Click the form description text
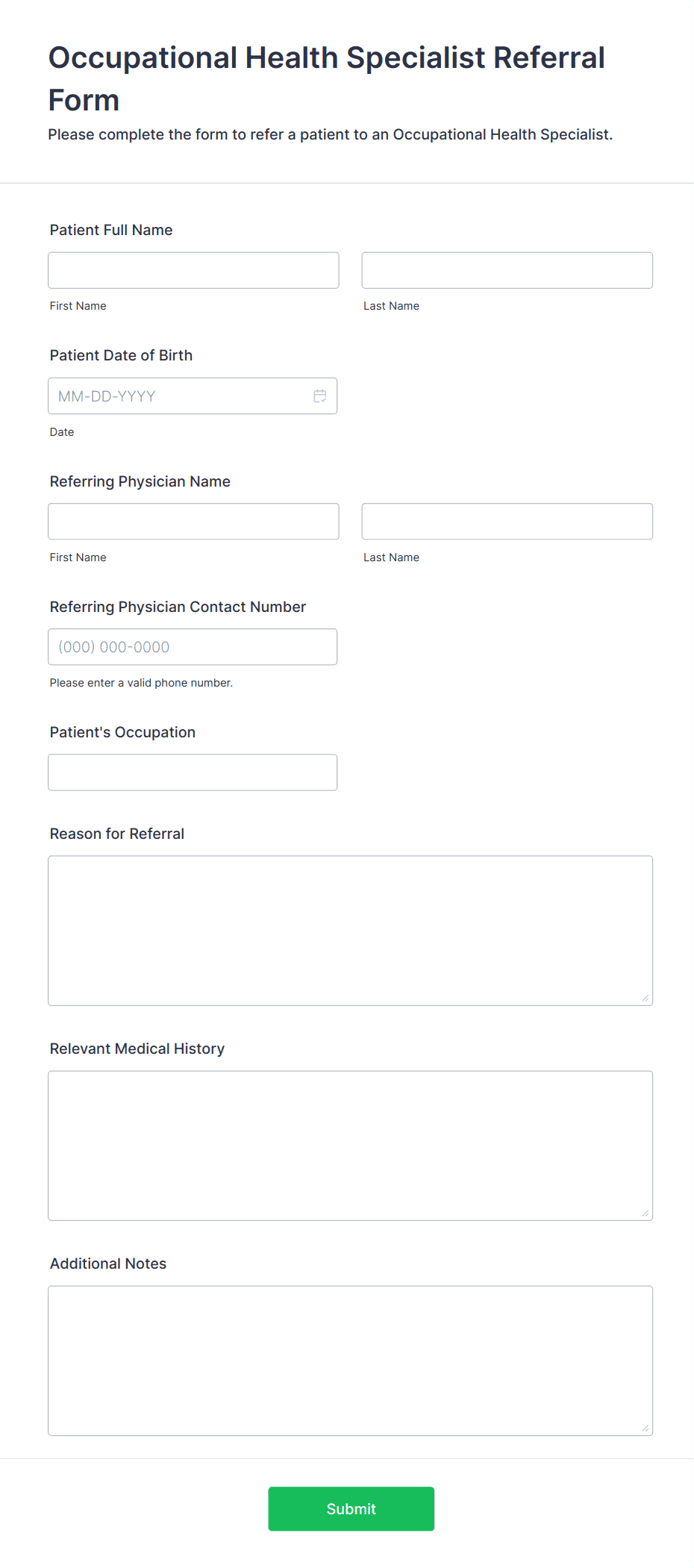Image resolution: width=694 pixels, height=1568 pixels. (330, 135)
